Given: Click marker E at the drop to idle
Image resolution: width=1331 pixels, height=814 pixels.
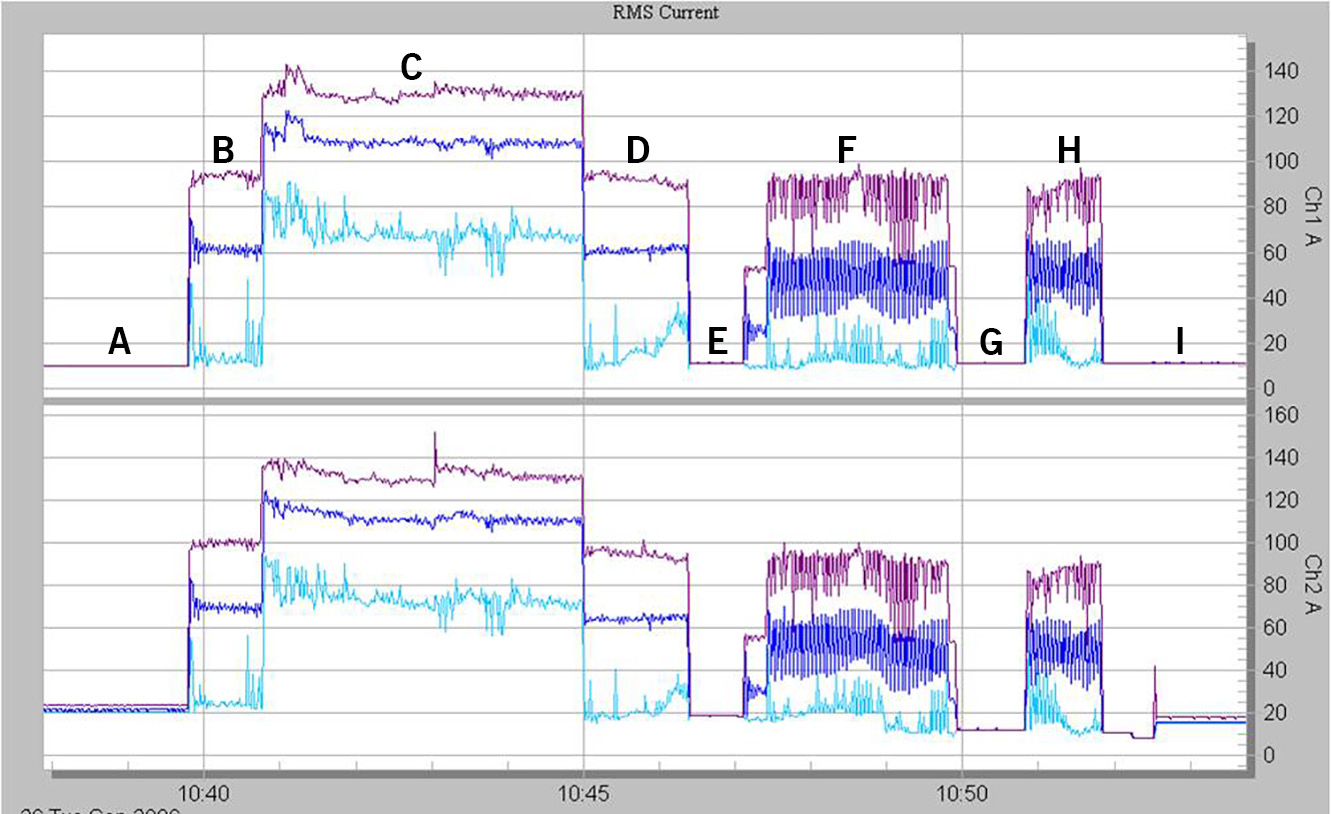Looking at the screenshot, I should 717,341.
